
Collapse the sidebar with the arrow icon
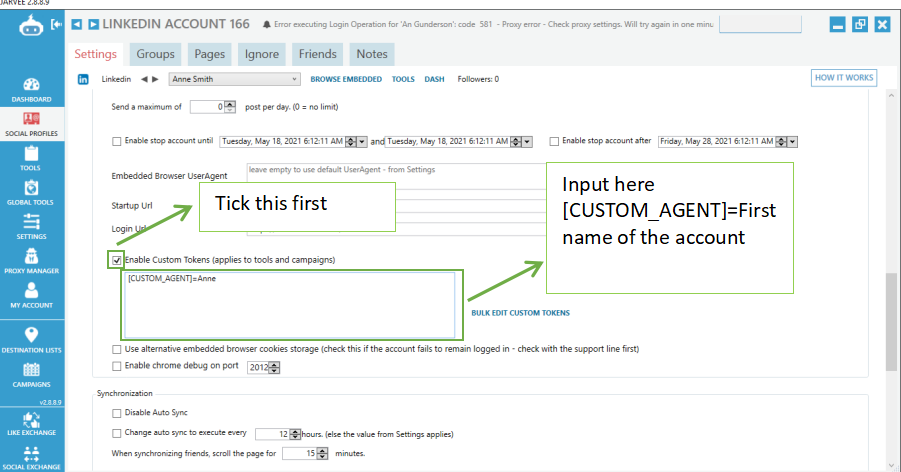click(x=56, y=24)
